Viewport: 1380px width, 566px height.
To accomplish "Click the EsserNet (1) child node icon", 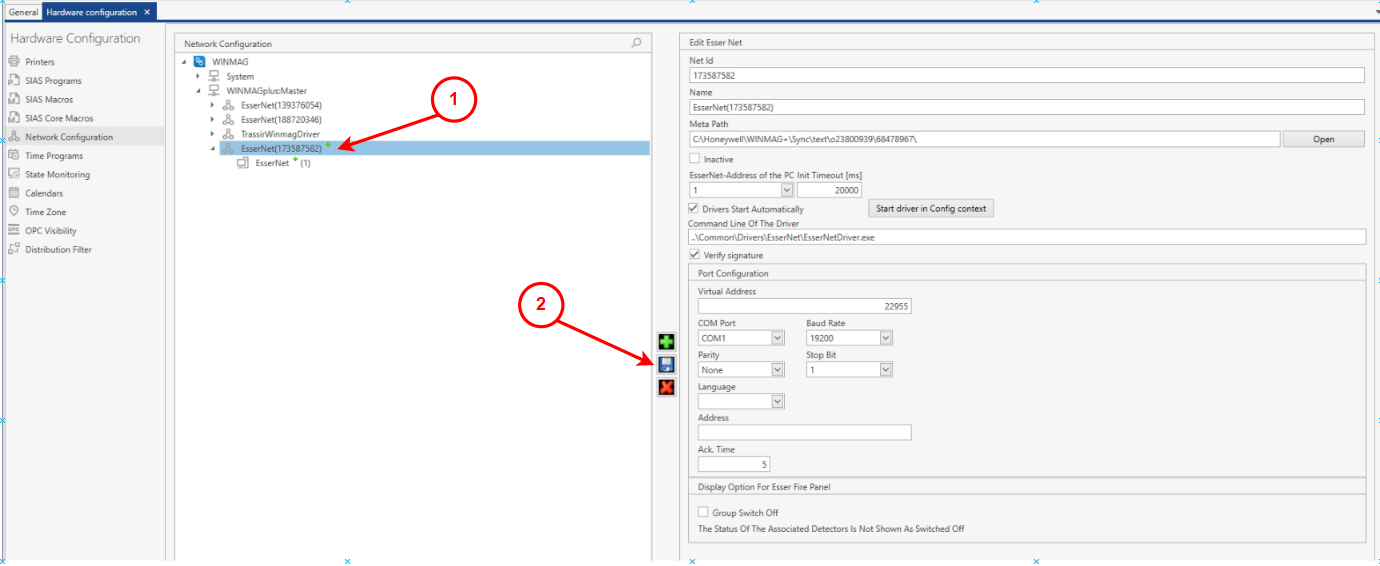I will point(243,163).
